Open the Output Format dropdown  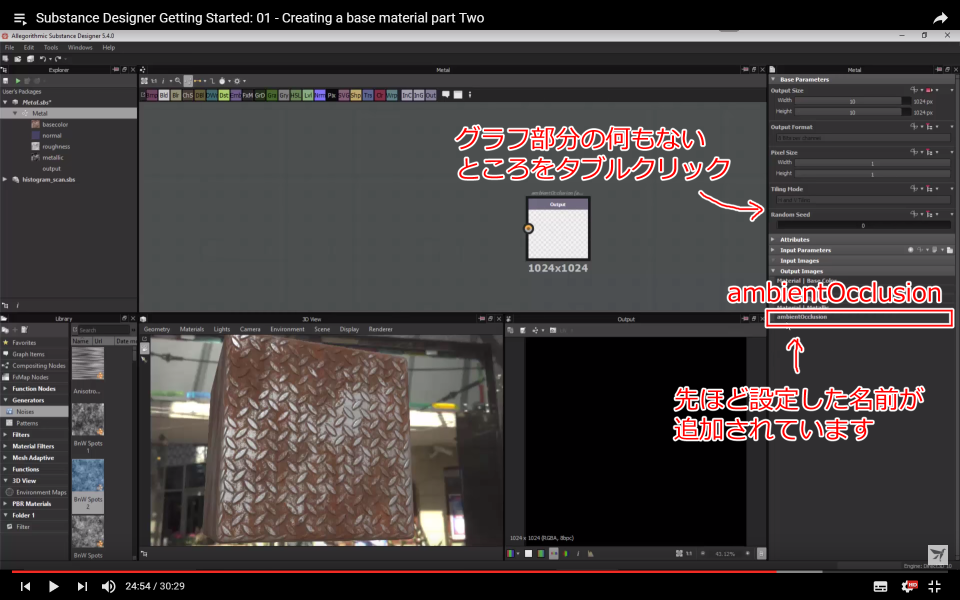(x=863, y=138)
